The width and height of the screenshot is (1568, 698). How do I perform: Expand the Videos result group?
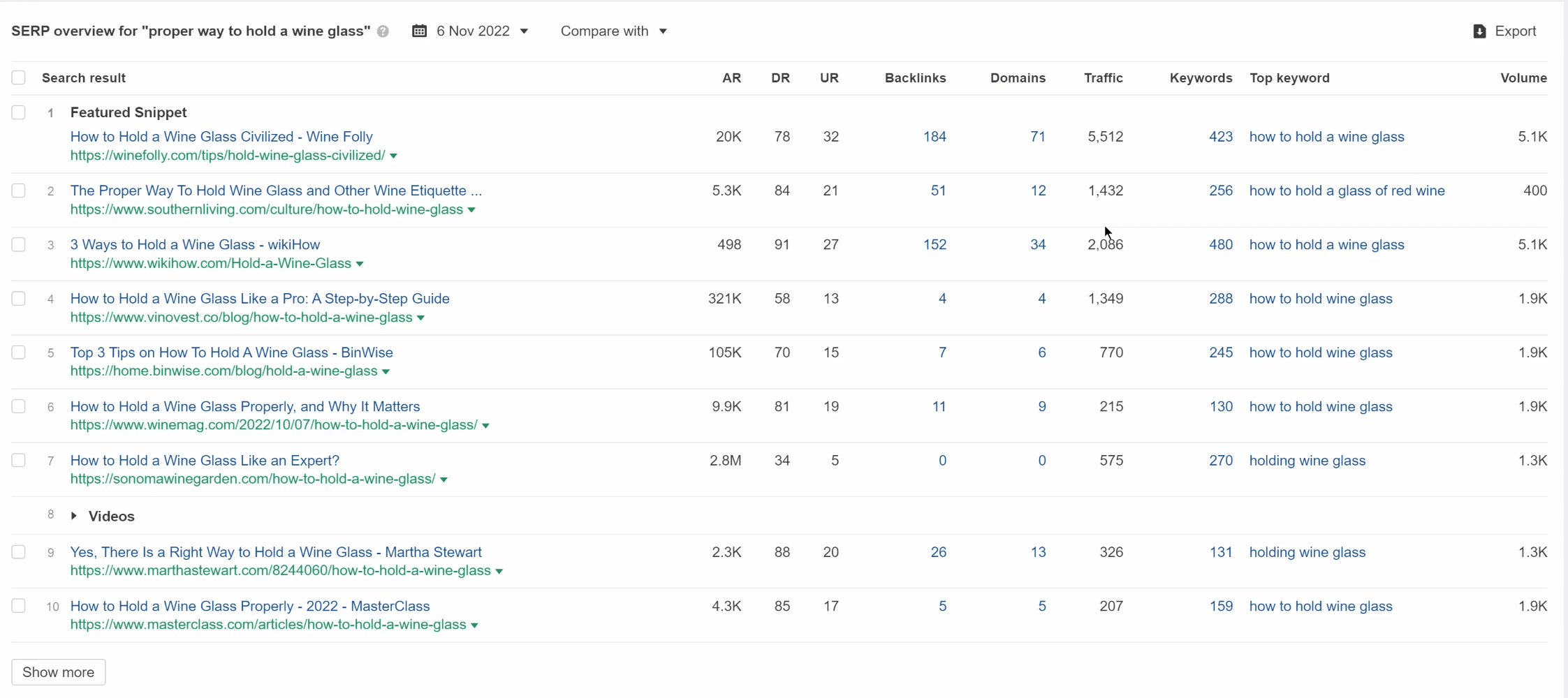pos(74,516)
